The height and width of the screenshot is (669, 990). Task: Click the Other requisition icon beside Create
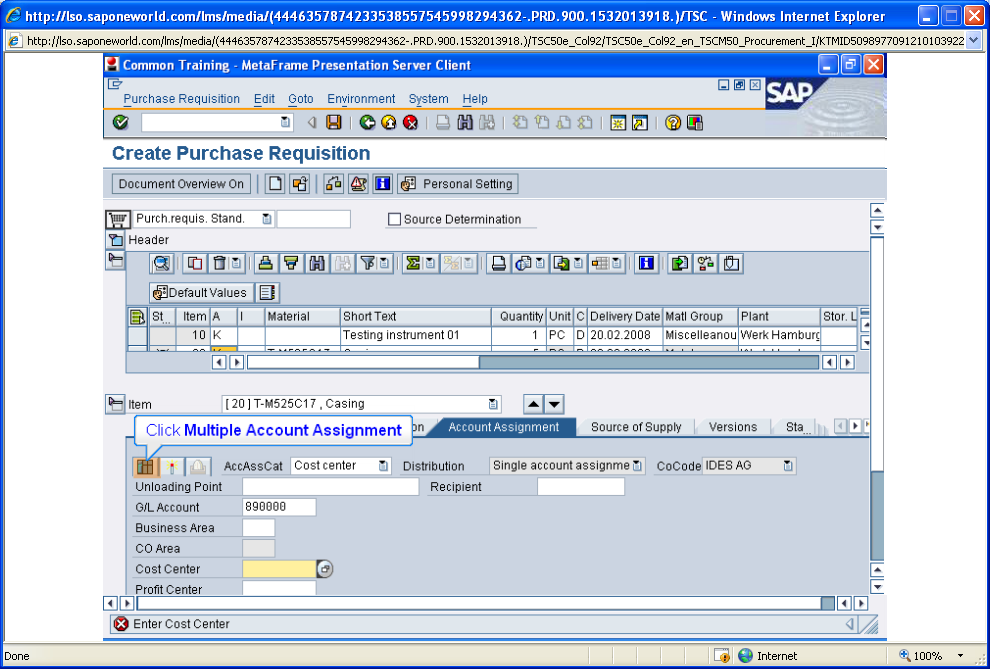(299, 184)
